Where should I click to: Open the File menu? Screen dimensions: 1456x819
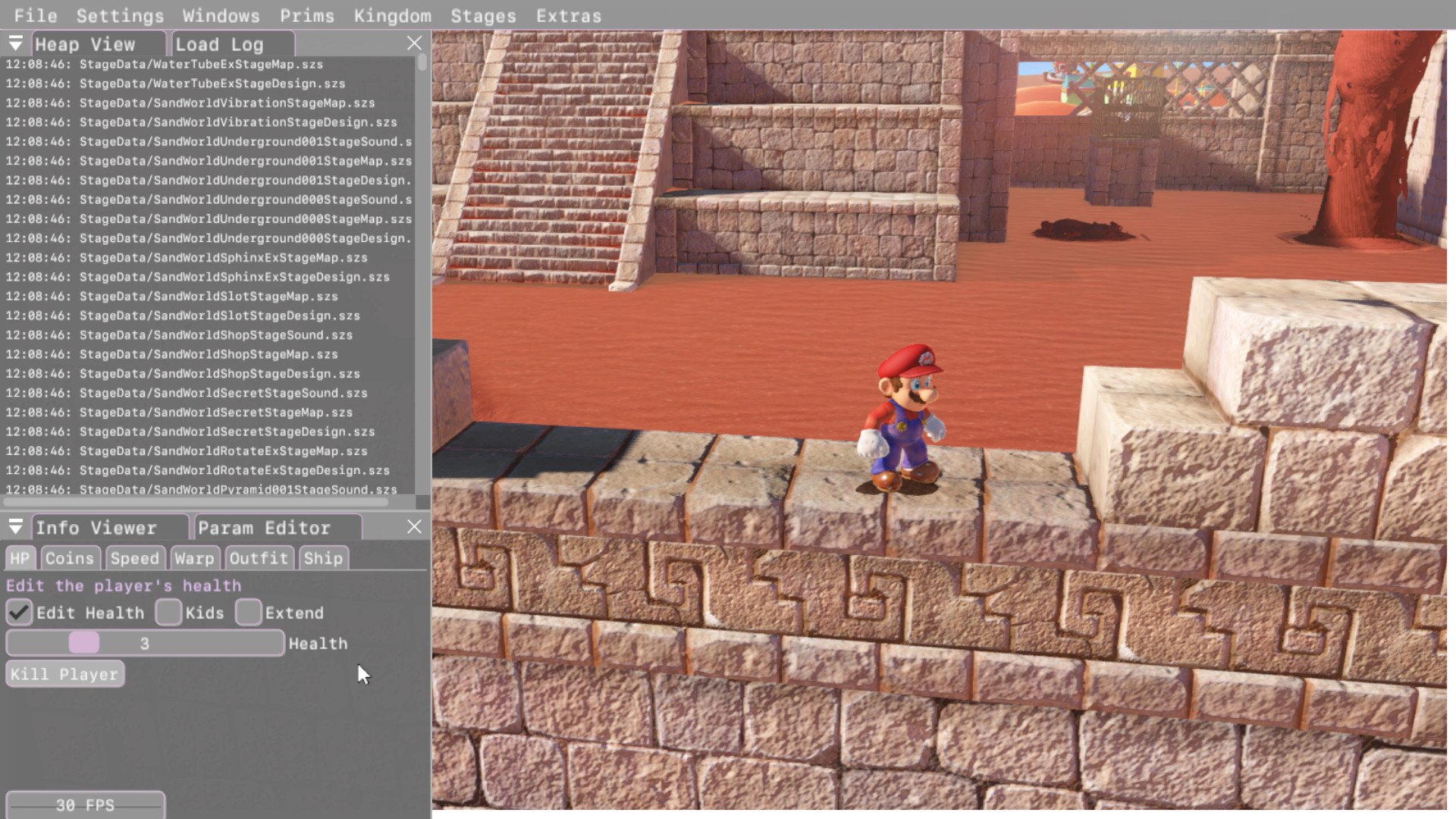[x=36, y=15]
